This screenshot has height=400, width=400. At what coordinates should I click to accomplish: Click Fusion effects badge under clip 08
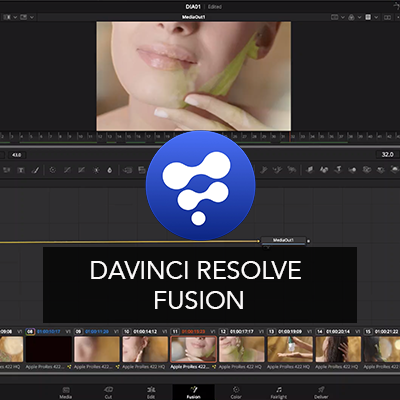point(69,367)
